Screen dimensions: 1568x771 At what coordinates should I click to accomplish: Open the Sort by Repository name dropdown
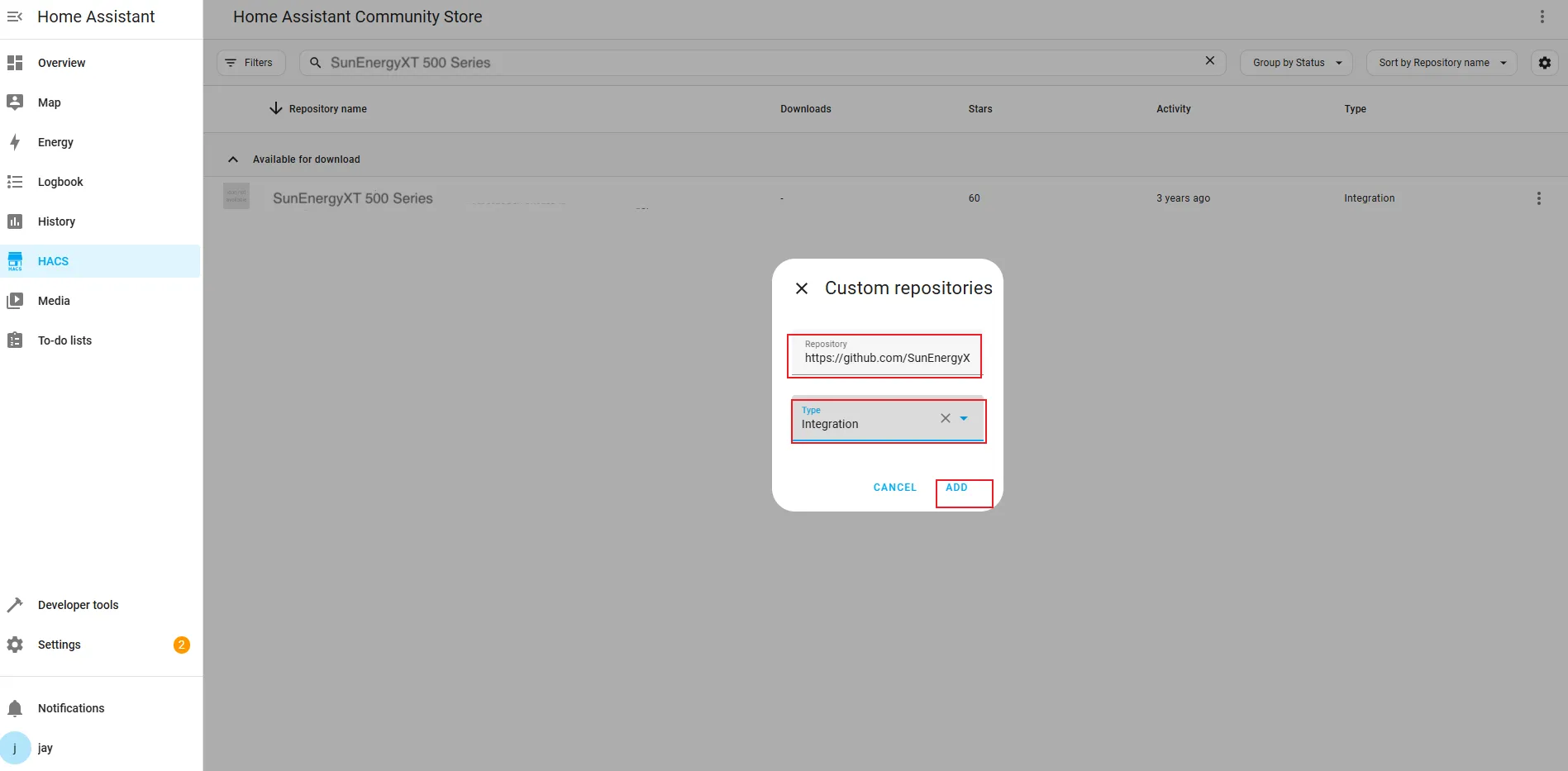[1441, 63]
